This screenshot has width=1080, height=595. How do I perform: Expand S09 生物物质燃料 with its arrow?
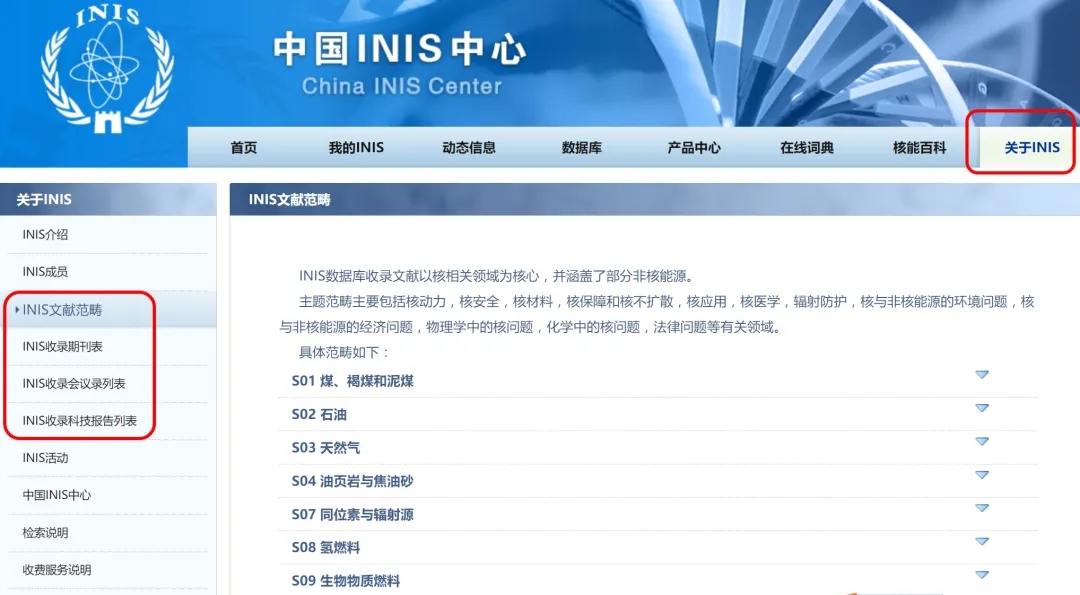tap(982, 574)
